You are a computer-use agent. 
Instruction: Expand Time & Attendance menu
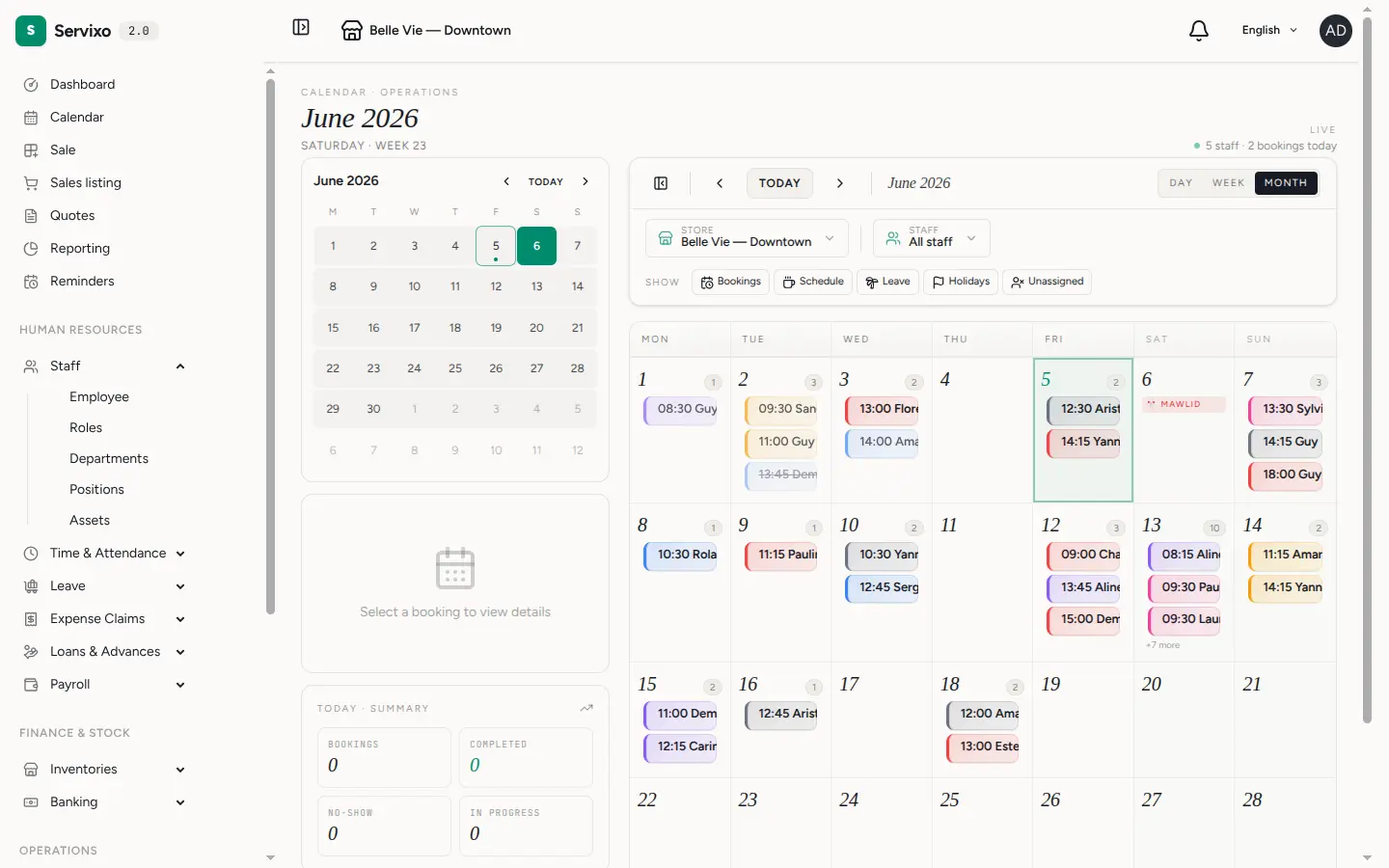(180, 554)
